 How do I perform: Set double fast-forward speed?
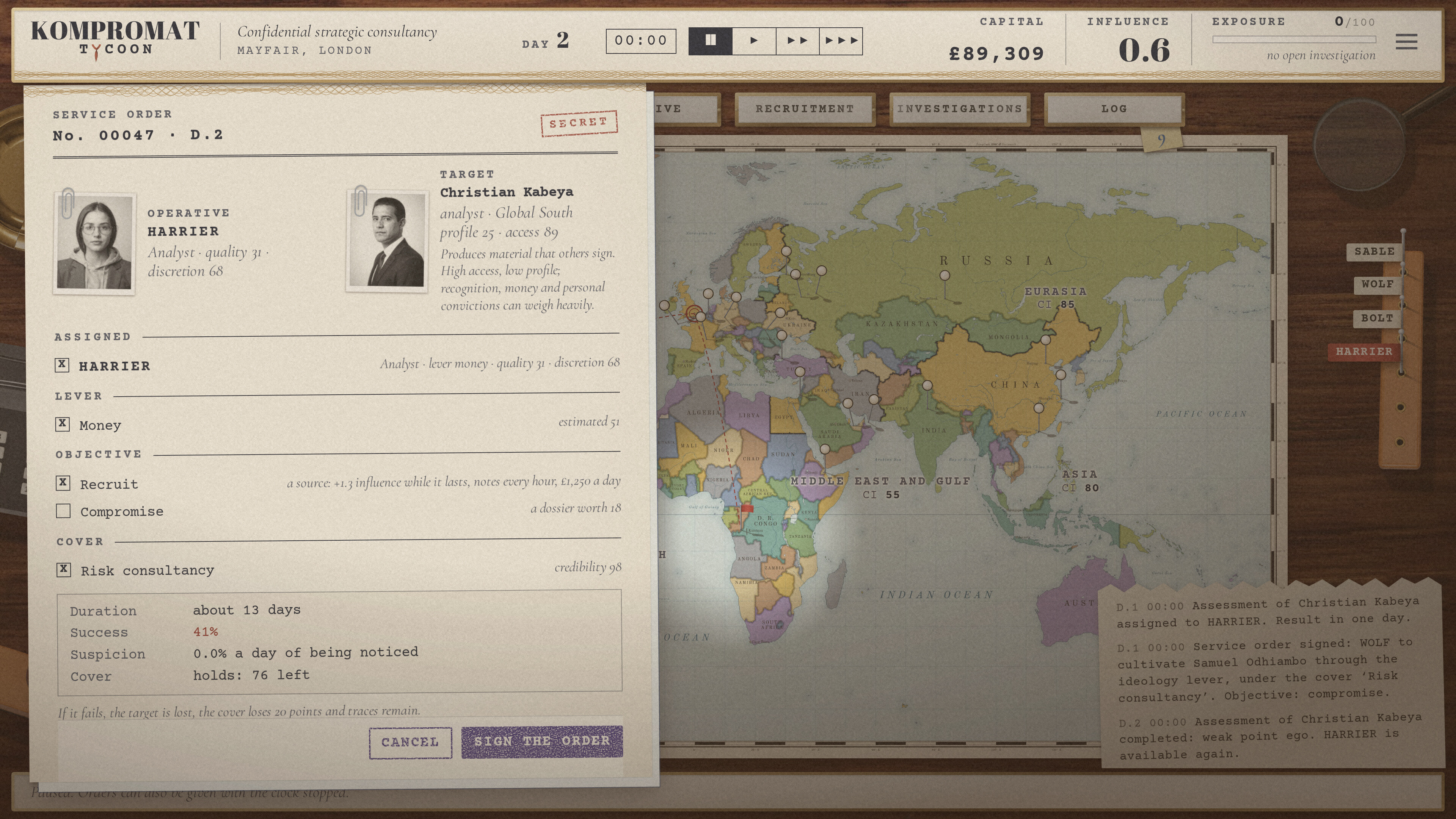tap(797, 41)
